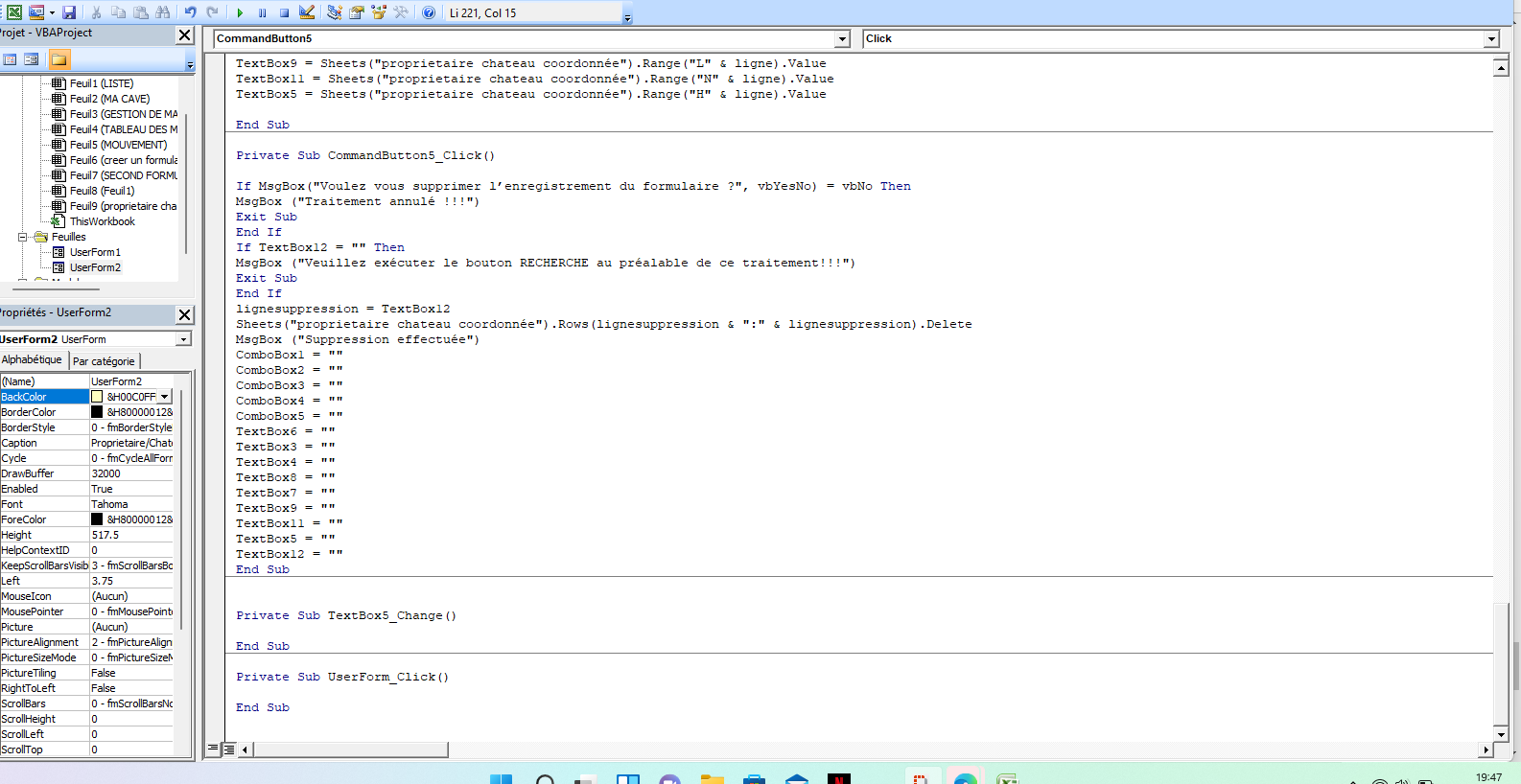This screenshot has width=1521, height=784.
Task: Toggle Design Mode in the toolbar
Action: (307, 12)
